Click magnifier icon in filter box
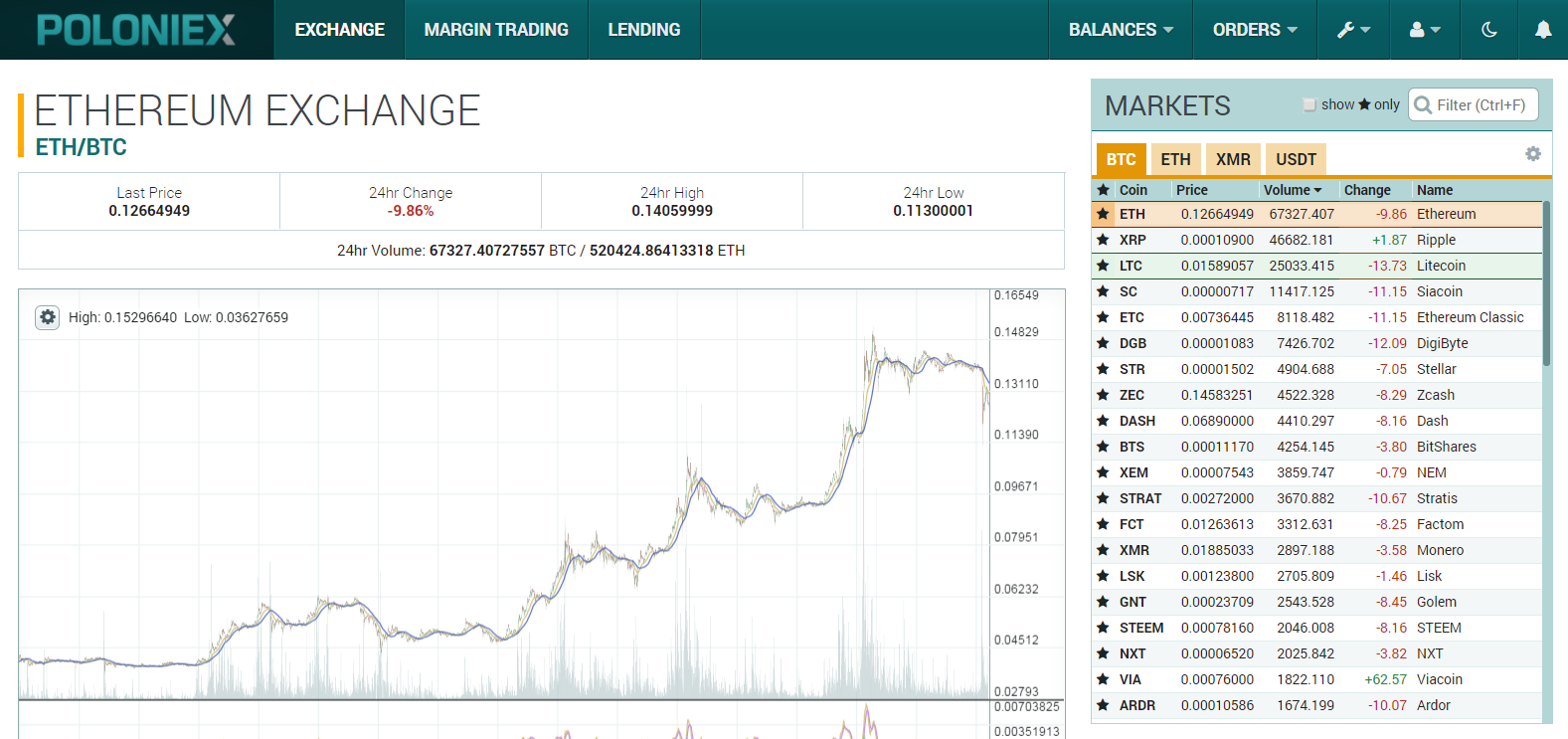The image size is (1568, 739). tap(1423, 105)
